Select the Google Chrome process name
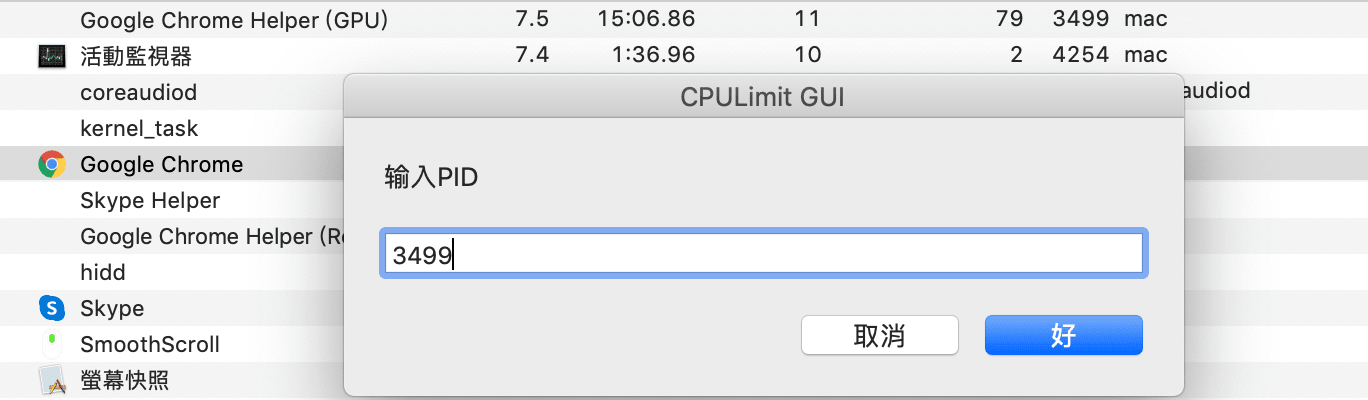The image size is (1368, 400). click(161, 164)
